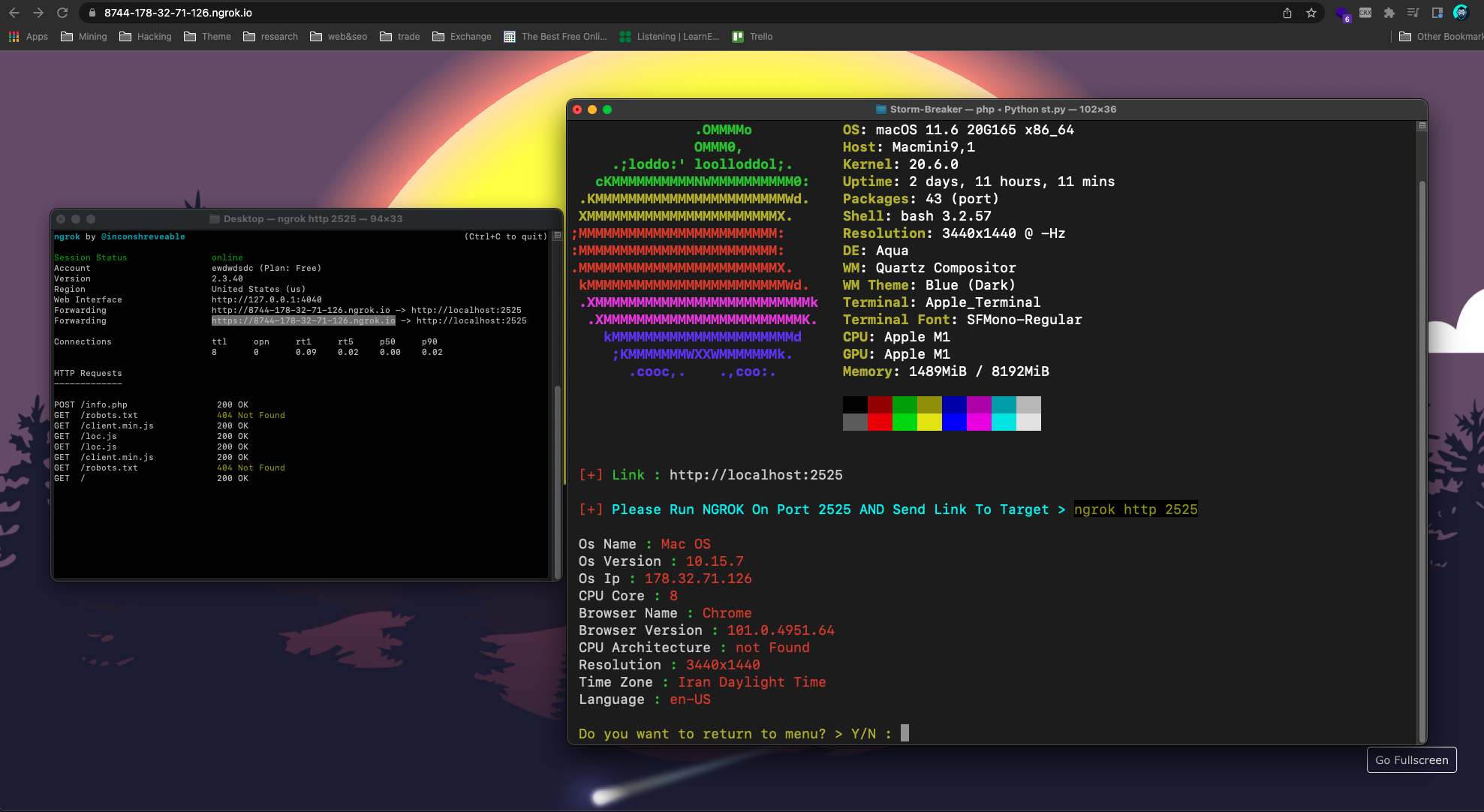Bookmark this page with the star icon
This screenshot has width=1484, height=812.
coord(1311,13)
